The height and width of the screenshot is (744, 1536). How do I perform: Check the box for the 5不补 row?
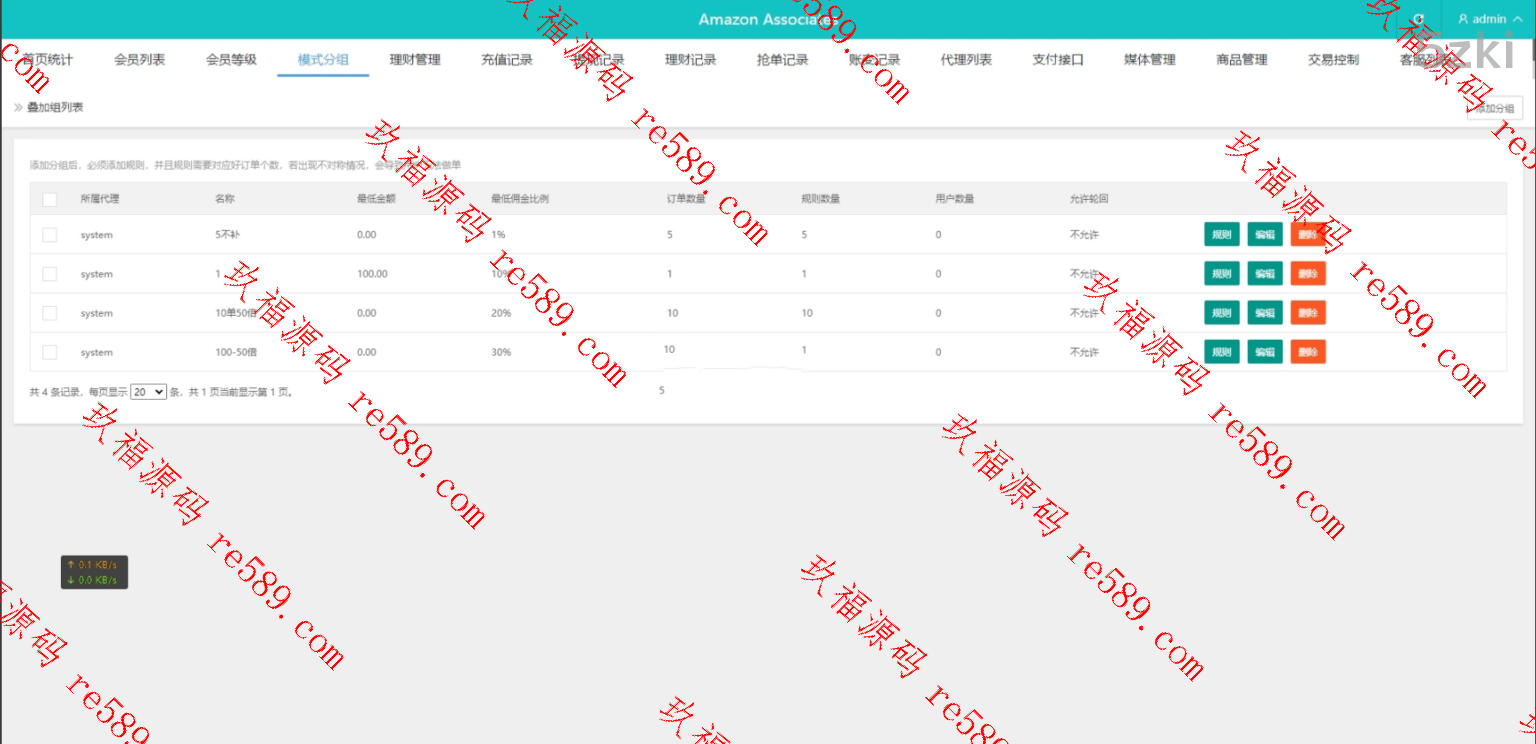point(49,235)
